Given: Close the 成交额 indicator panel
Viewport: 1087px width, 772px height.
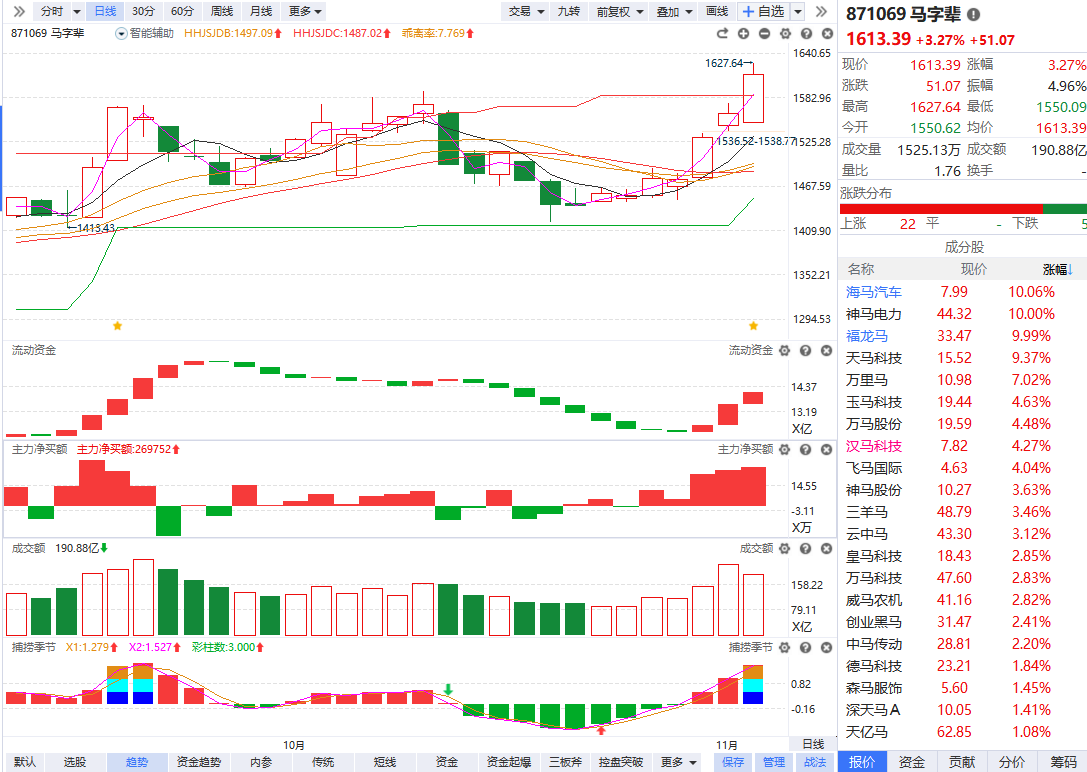Looking at the screenshot, I should coord(825,549).
